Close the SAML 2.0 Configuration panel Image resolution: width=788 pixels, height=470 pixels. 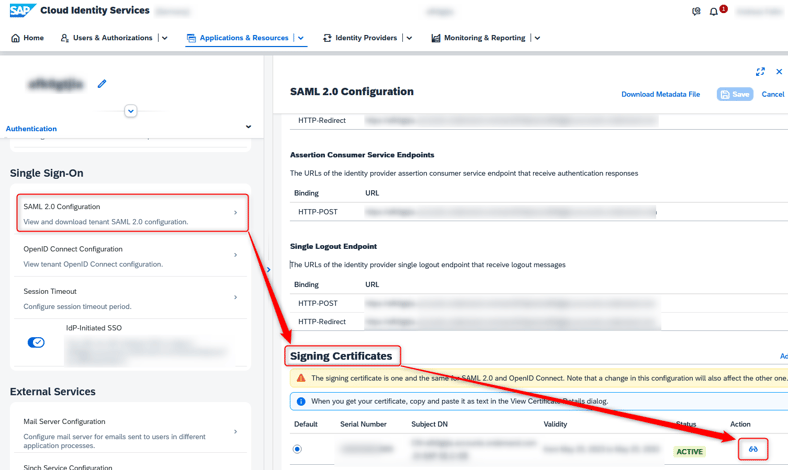tap(779, 72)
